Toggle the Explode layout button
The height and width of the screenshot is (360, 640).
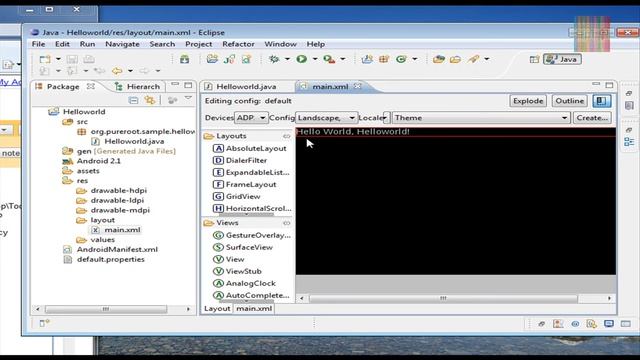pos(528,101)
